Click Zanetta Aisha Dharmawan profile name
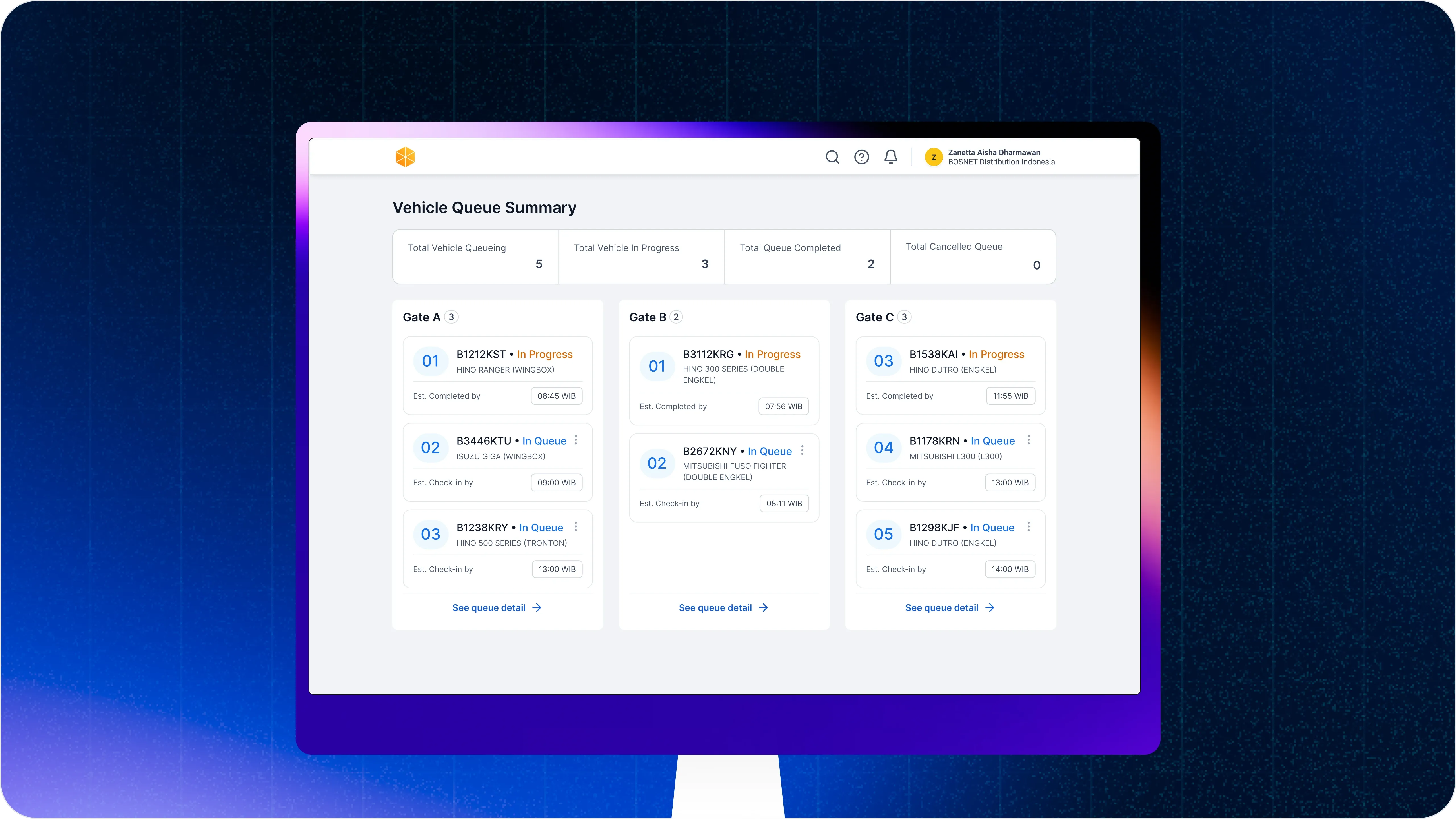Viewport: 1456px width, 819px height. (994, 152)
